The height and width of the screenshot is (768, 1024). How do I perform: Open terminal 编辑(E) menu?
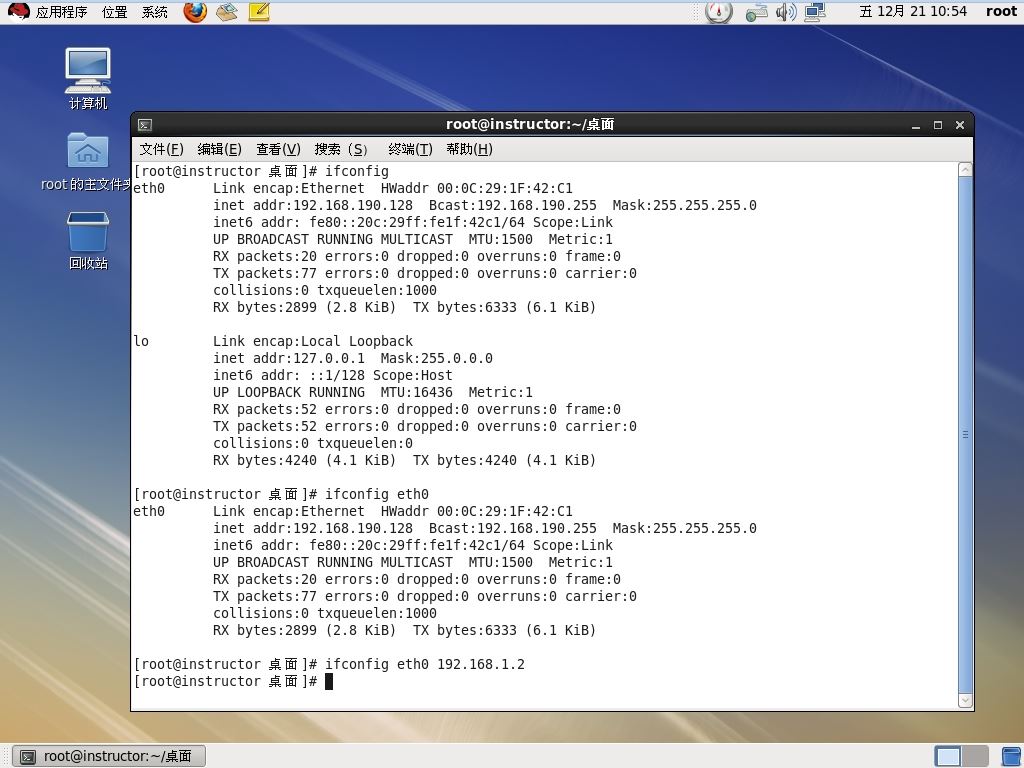point(219,150)
